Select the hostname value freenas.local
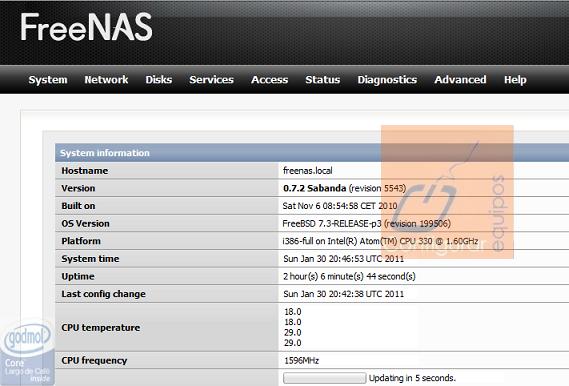 (307, 171)
